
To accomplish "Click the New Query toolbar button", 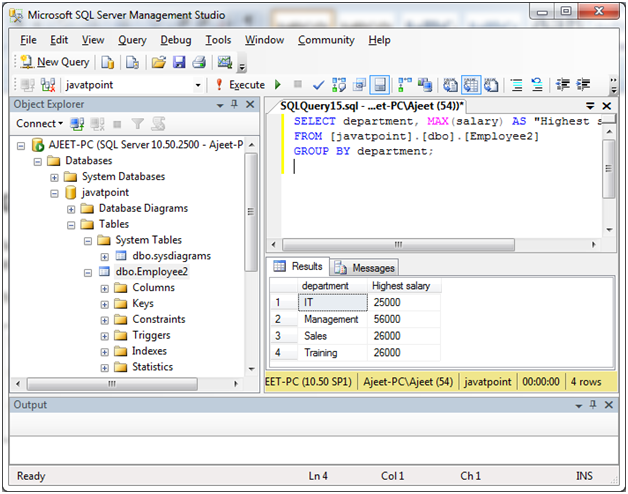I will click(54, 62).
